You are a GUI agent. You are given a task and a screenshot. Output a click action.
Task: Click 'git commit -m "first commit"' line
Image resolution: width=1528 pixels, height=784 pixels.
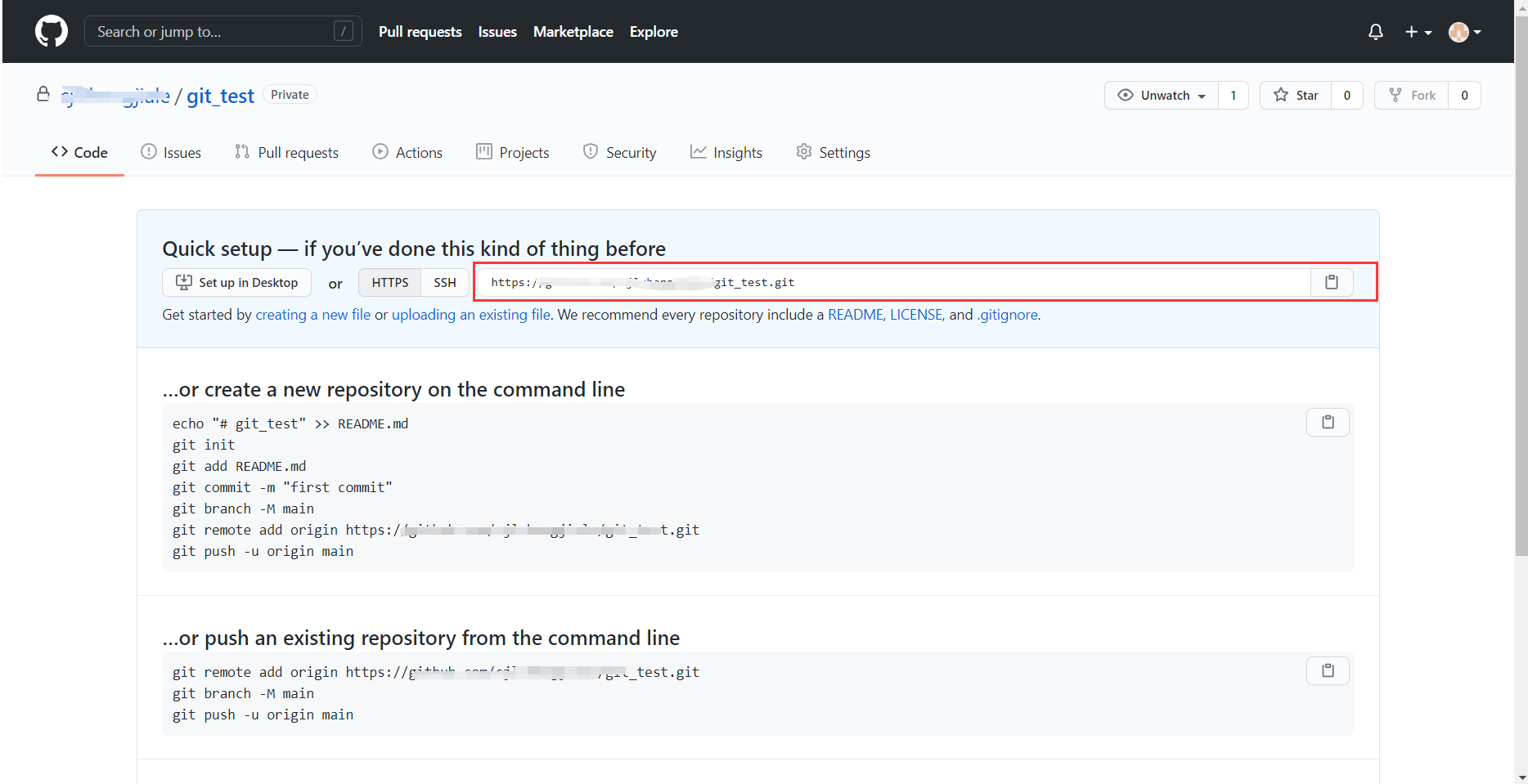pos(282,487)
